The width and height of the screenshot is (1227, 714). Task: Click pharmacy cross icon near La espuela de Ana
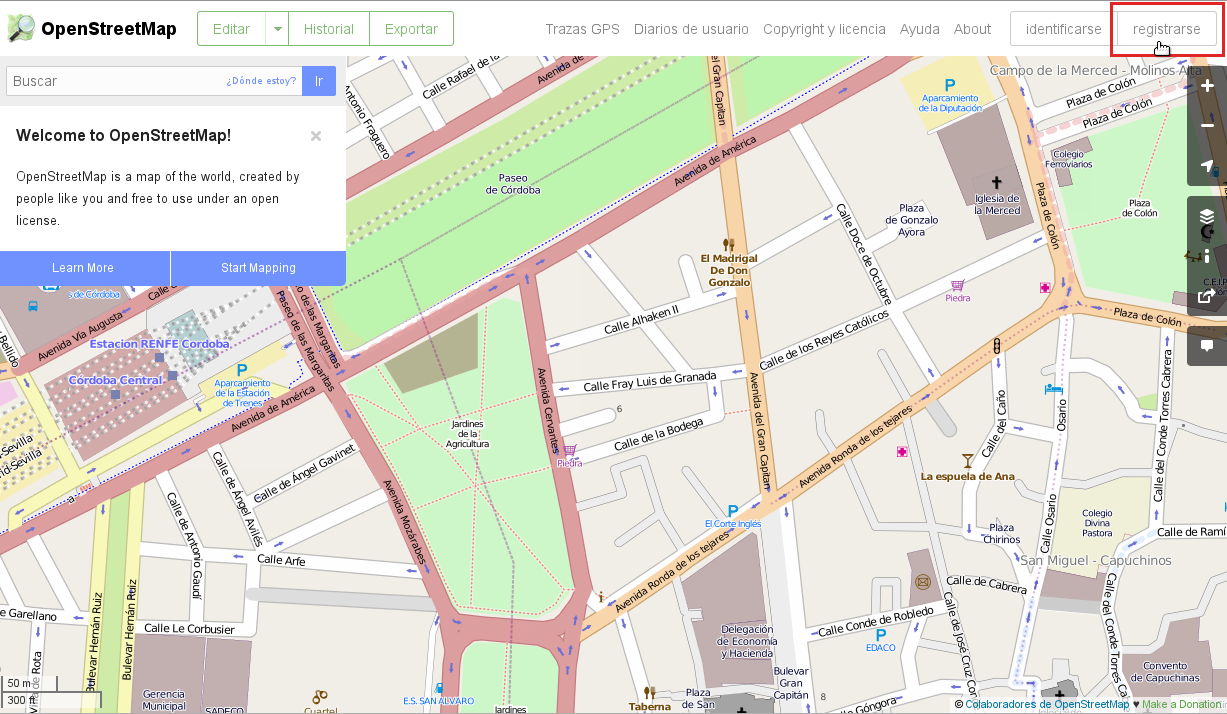902,452
